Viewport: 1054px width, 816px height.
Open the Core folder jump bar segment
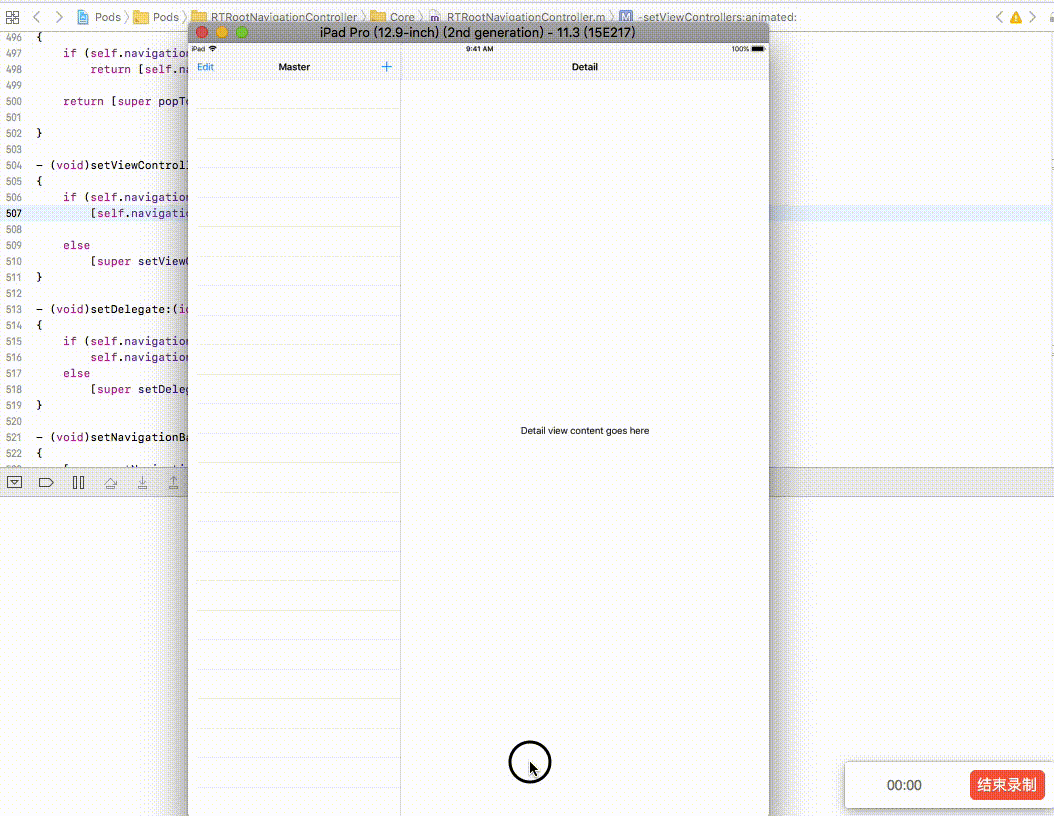pos(393,17)
